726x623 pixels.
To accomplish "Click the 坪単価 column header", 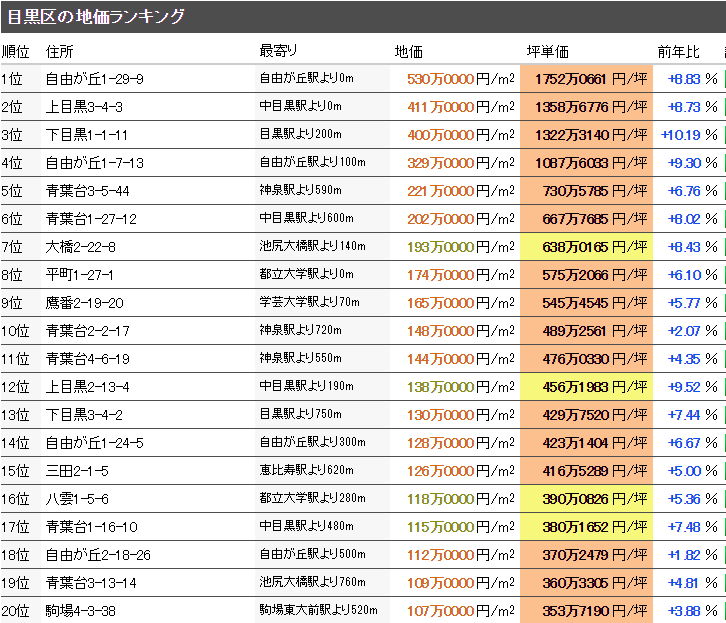I will coord(547,51).
